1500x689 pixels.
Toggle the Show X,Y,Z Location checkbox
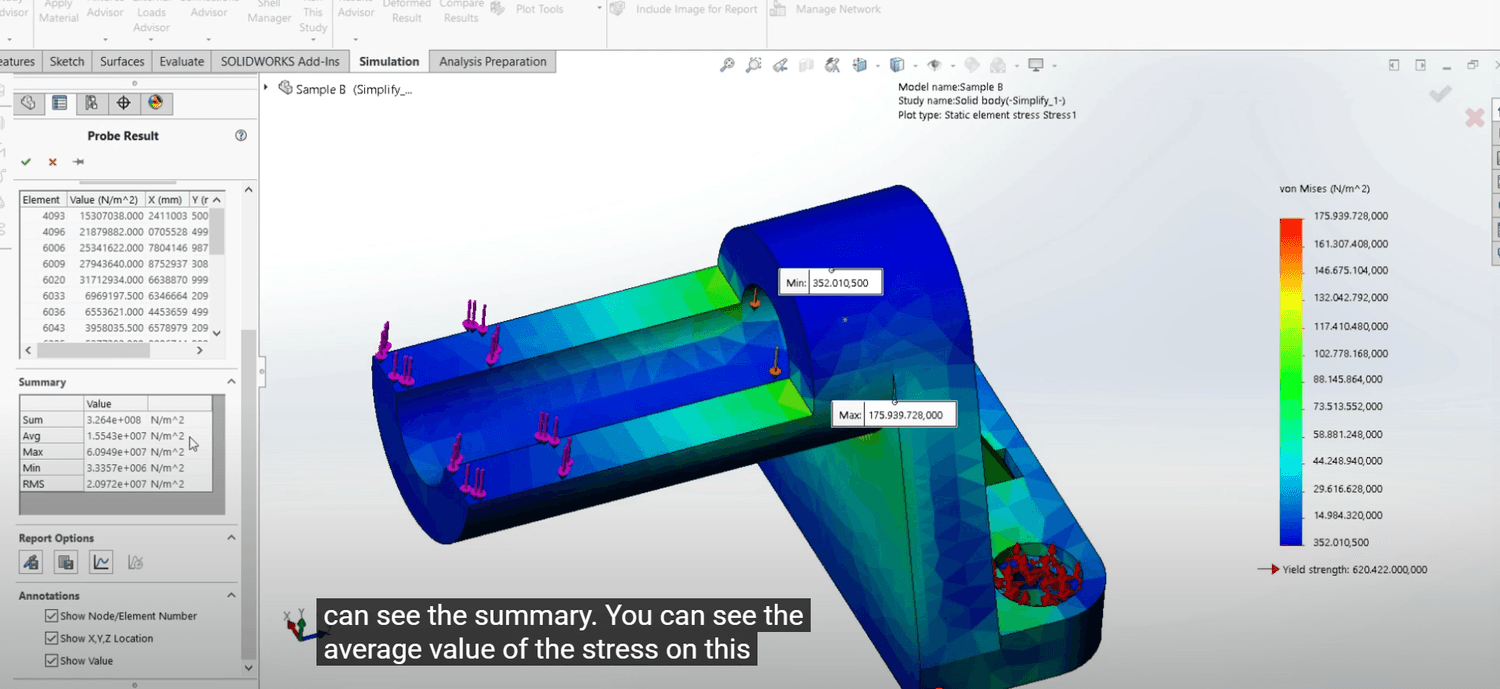point(51,638)
